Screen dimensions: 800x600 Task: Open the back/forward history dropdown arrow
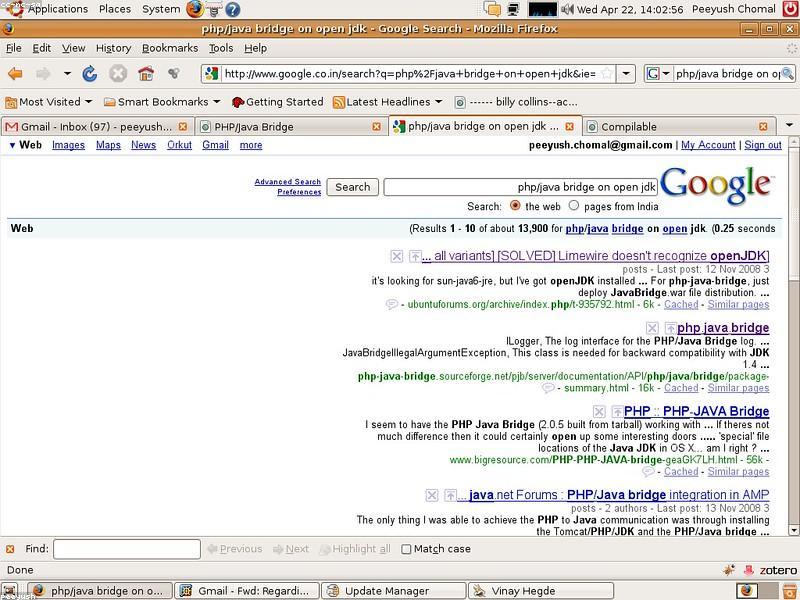(x=67, y=74)
